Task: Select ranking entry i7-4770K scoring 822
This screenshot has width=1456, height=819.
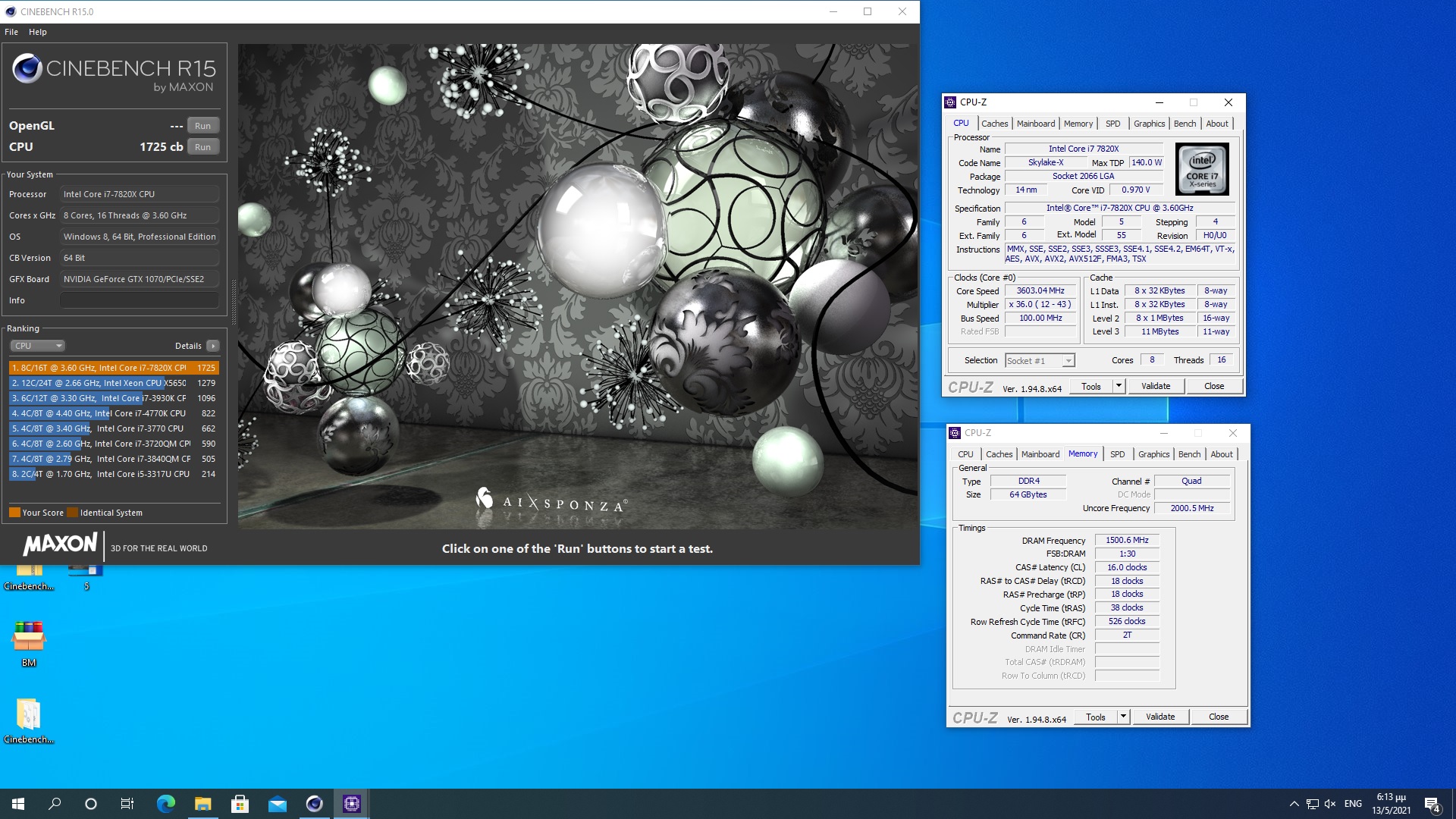Action: pos(114,413)
